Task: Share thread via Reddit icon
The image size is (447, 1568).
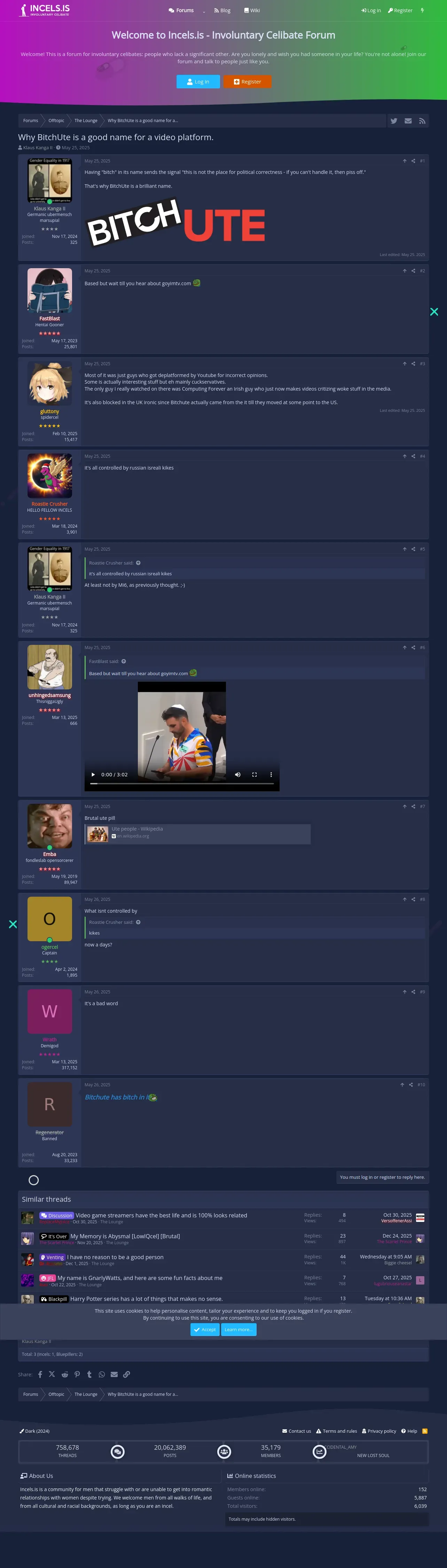Action: pyautogui.click(x=64, y=1375)
